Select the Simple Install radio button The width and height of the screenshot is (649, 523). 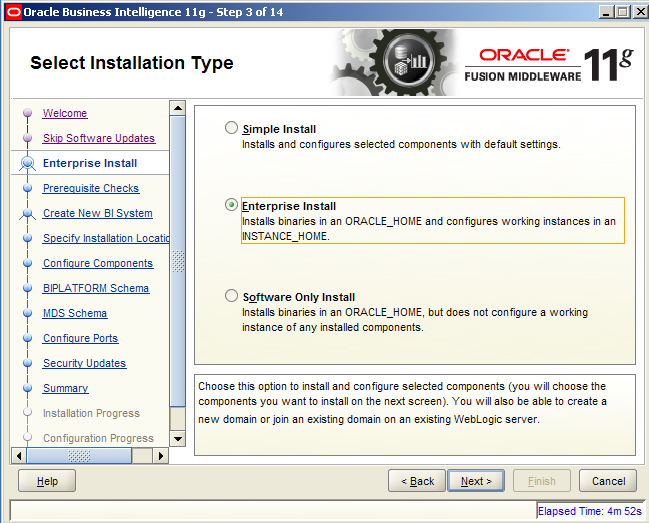231,128
